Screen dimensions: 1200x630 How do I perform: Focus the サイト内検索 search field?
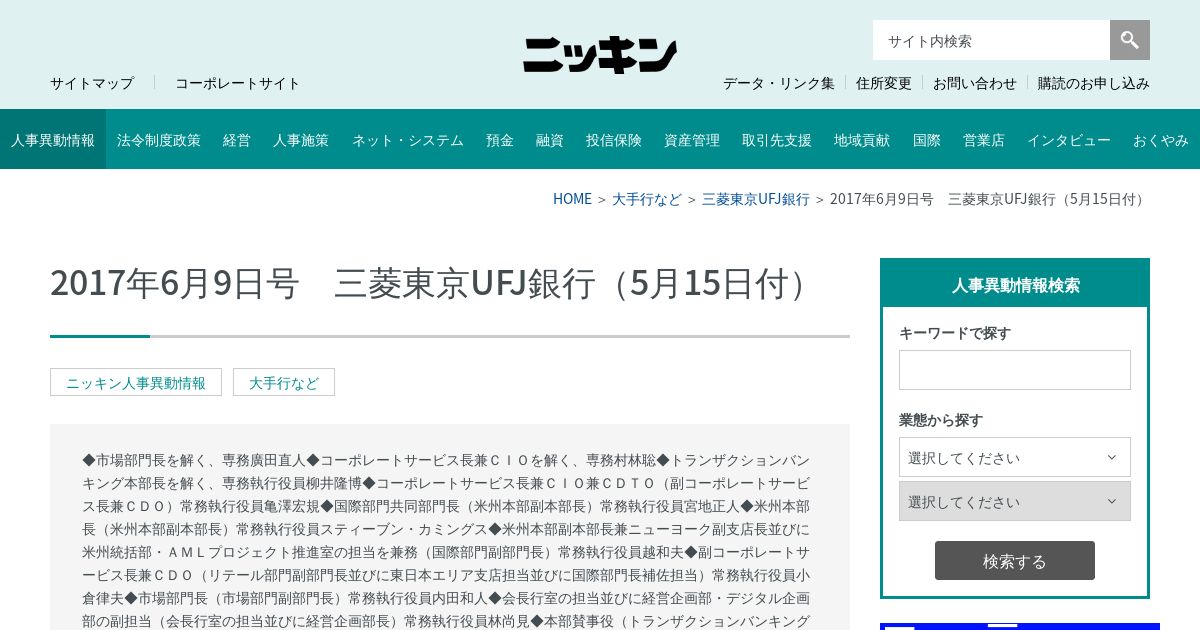(x=991, y=40)
